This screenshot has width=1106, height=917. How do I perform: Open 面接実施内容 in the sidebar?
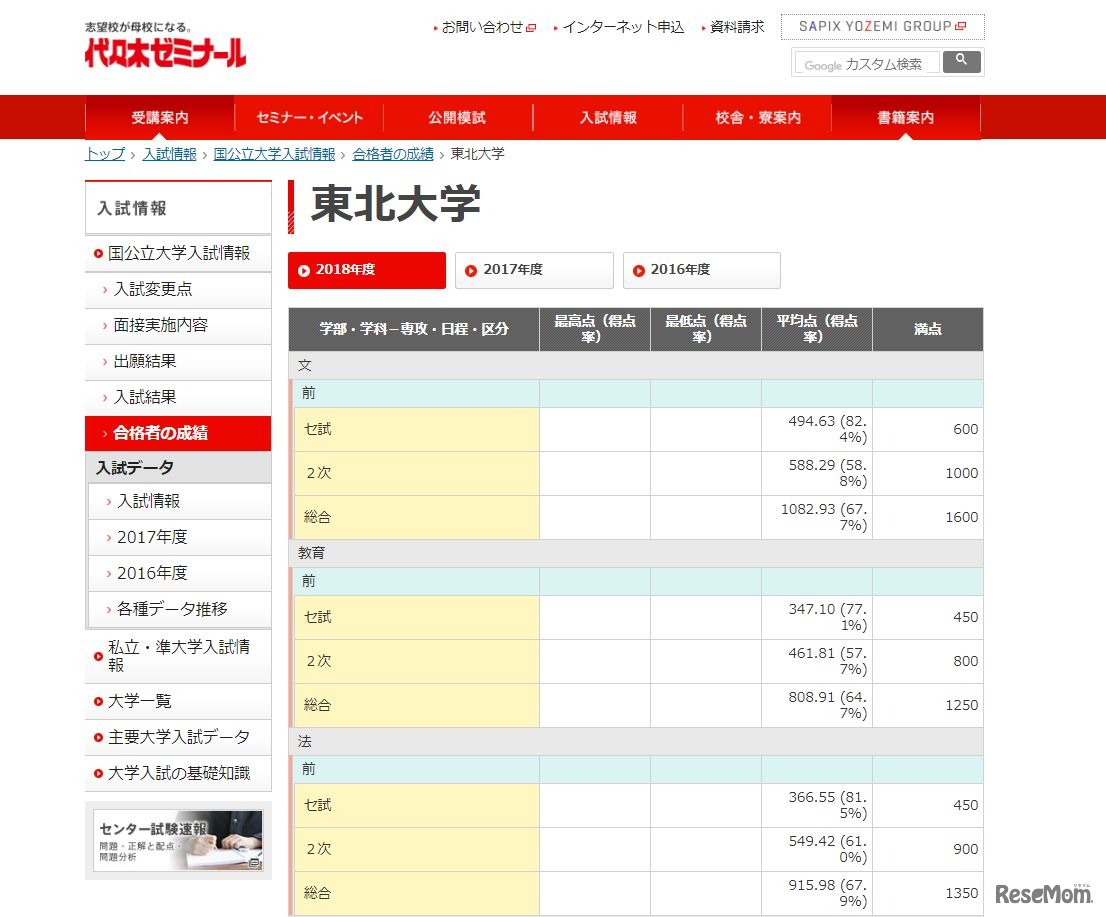pyautogui.click(x=160, y=325)
